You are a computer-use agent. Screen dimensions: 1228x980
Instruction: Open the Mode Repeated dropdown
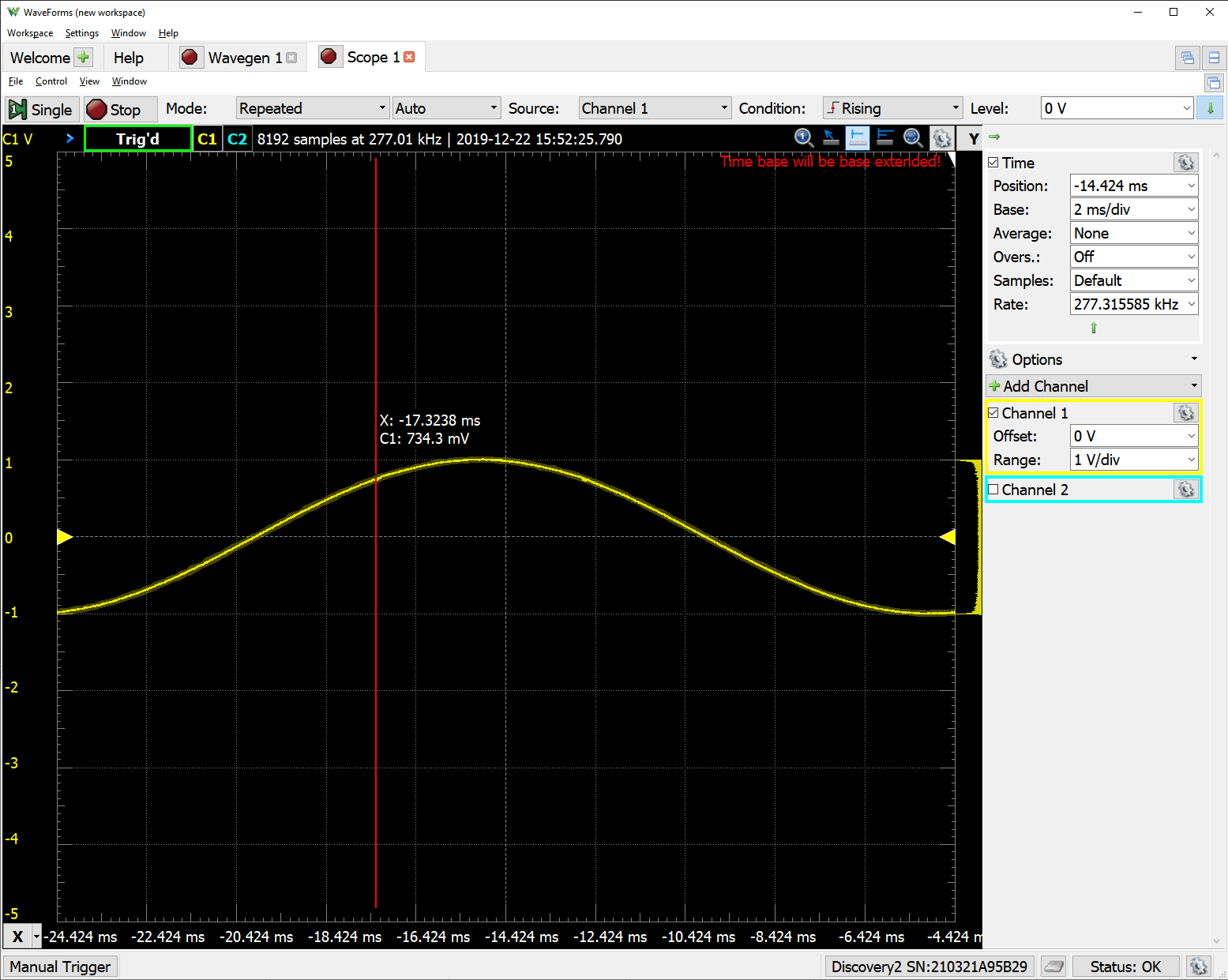[x=313, y=108]
